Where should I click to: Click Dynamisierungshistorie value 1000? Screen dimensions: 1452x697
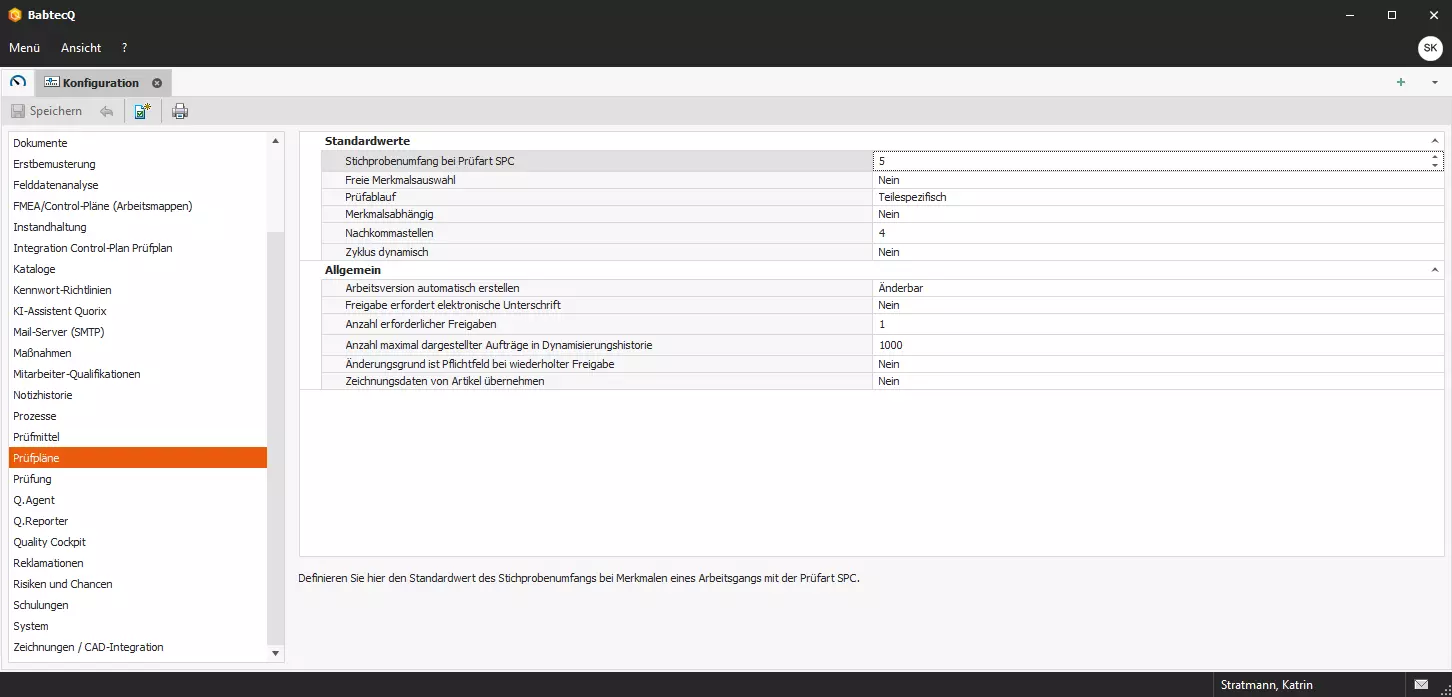click(x=1158, y=345)
